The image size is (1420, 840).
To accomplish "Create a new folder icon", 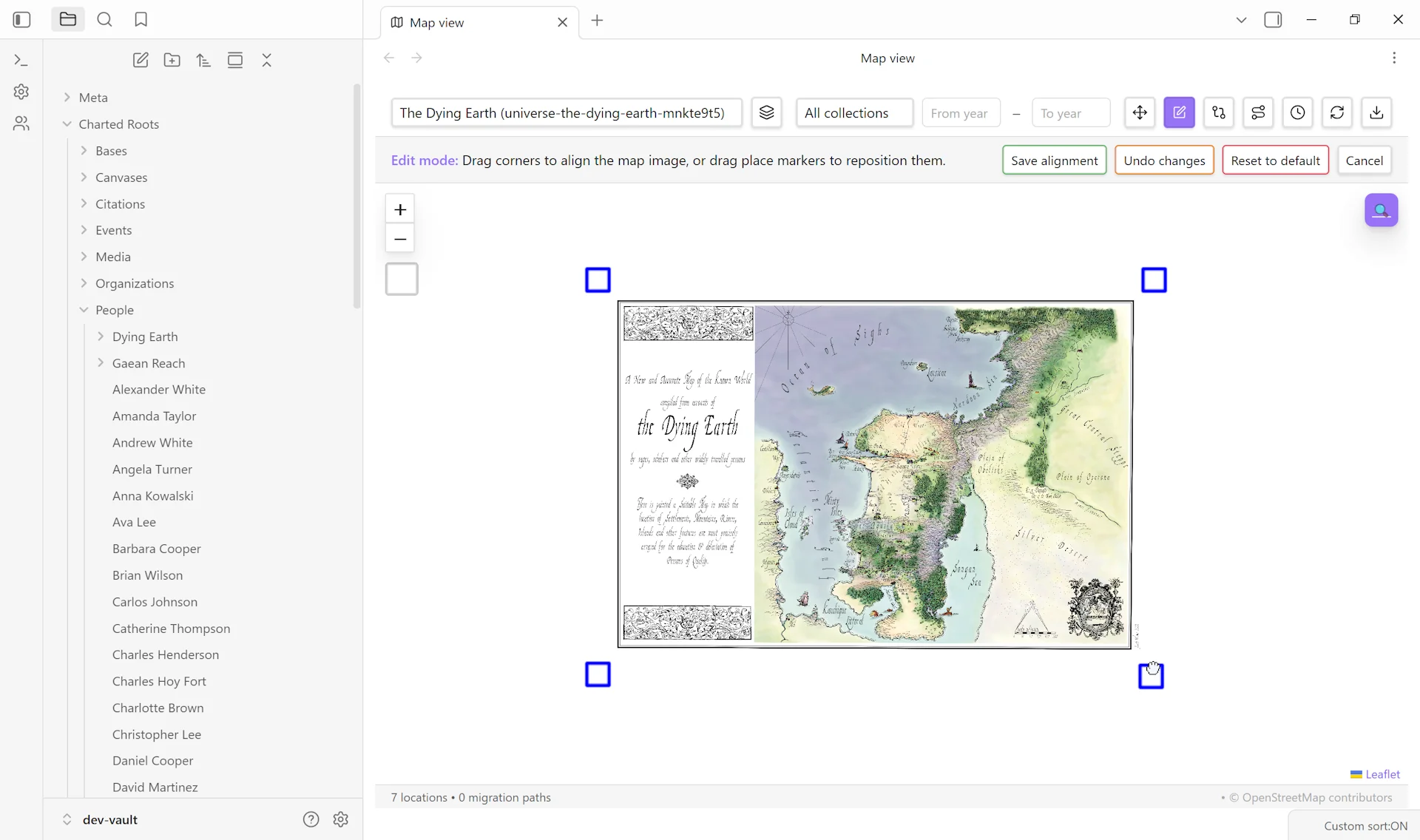I will point(172,61).
